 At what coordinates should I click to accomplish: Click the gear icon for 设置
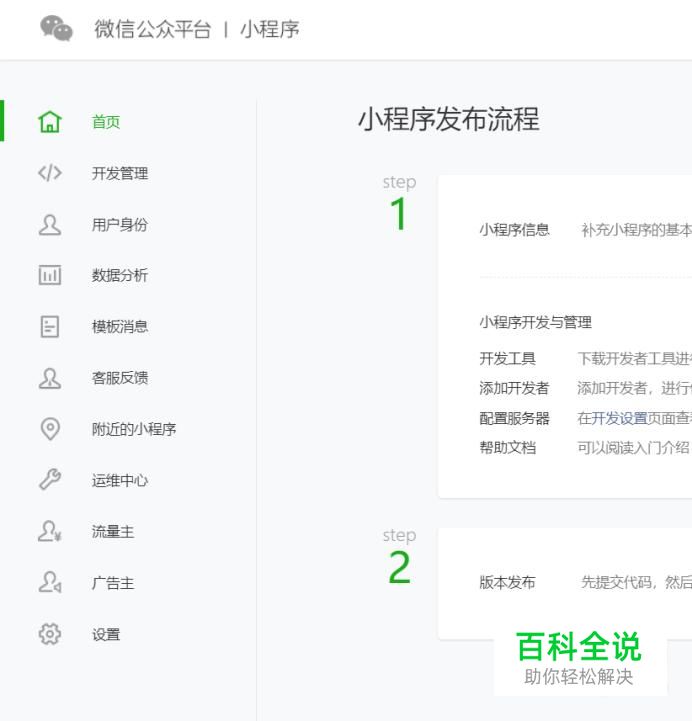pyautogui.click(x=50, y=634)
